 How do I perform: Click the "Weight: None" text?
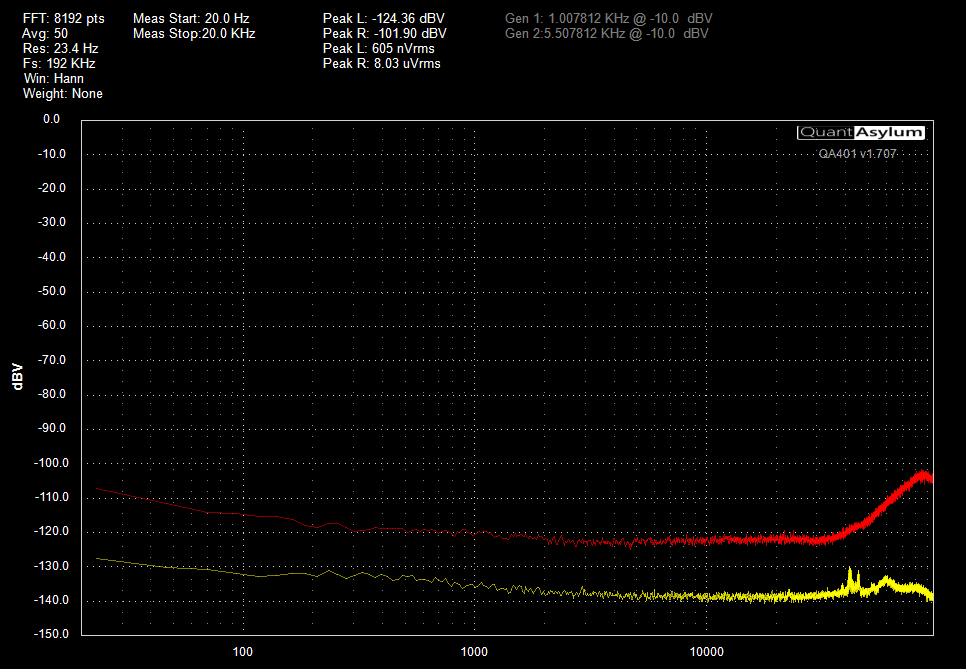(63, 94)
